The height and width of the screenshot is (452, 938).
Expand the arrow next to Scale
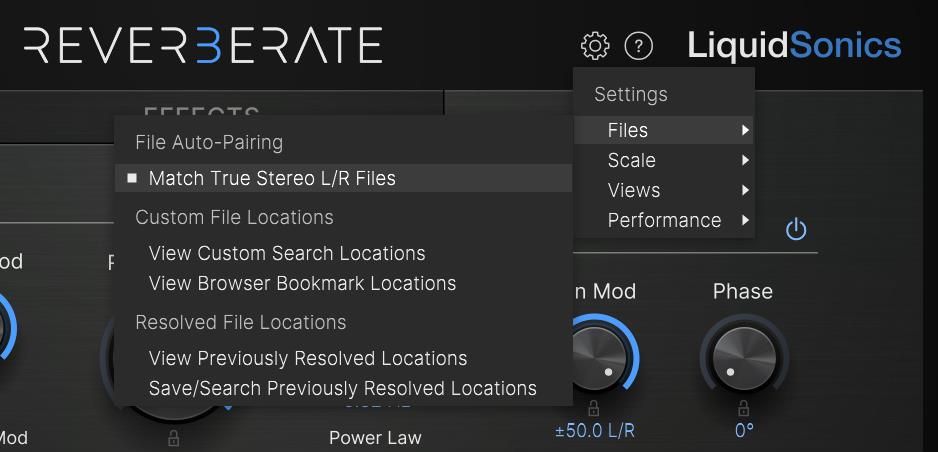click(745, 160)
